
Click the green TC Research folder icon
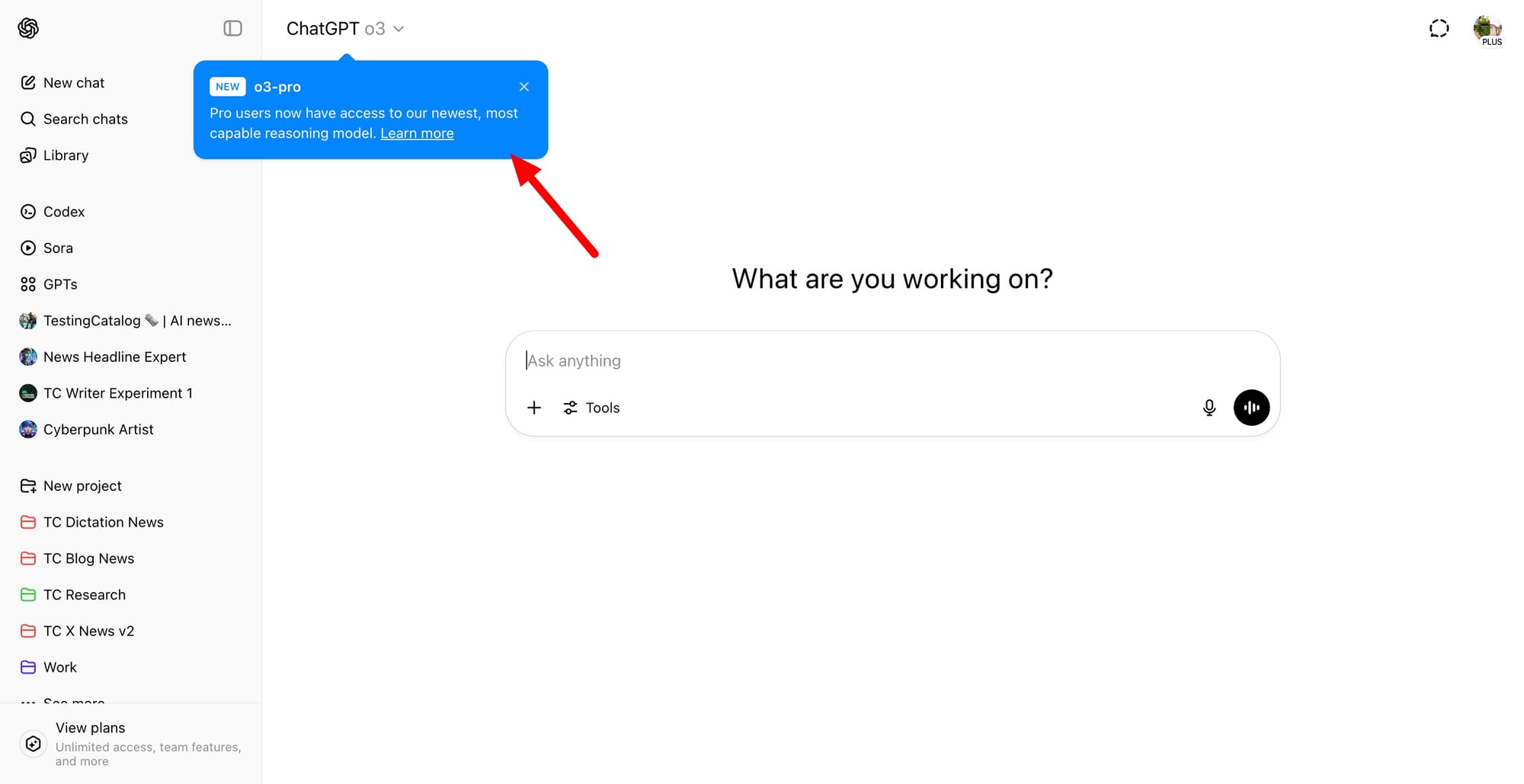pos(28,595)
